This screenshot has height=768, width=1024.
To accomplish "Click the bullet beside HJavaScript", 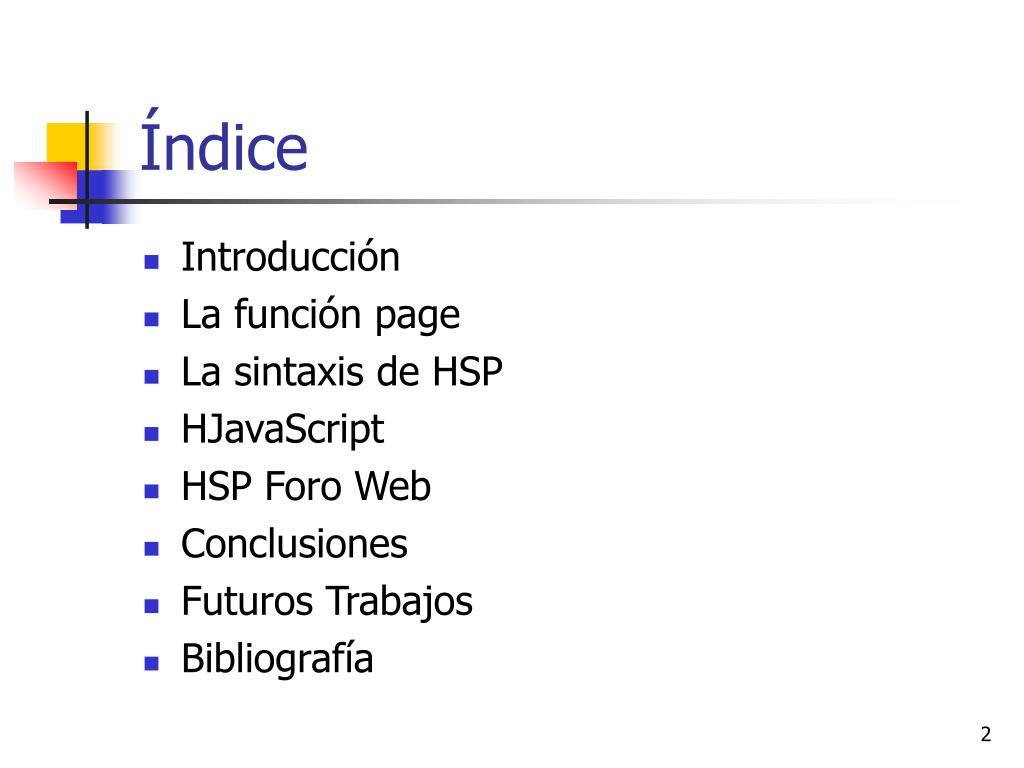I will pyautogui.click(x=152, y=434).
